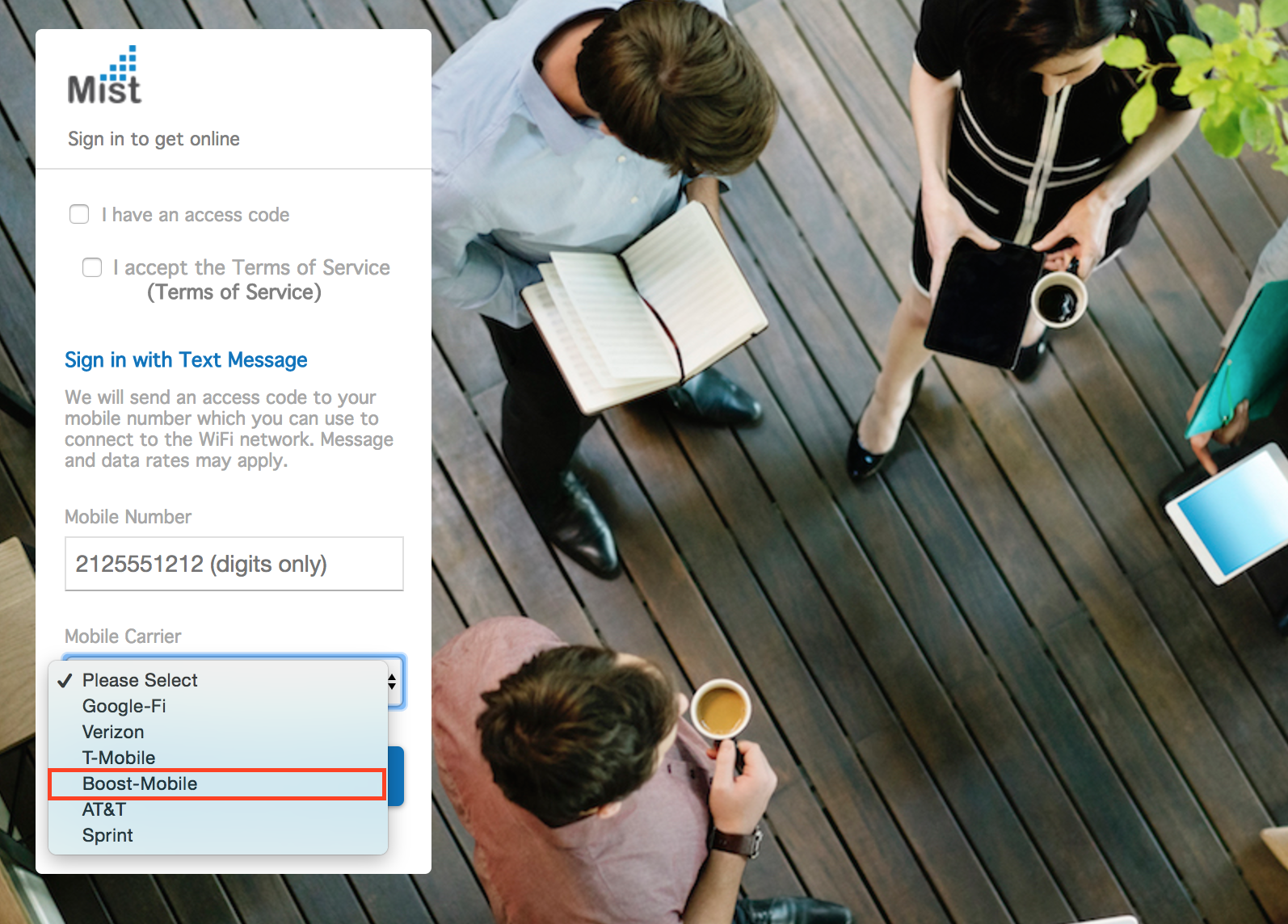Click the Mobile Carrier label
Screen dimensions: 1288x924
point(123,636)
